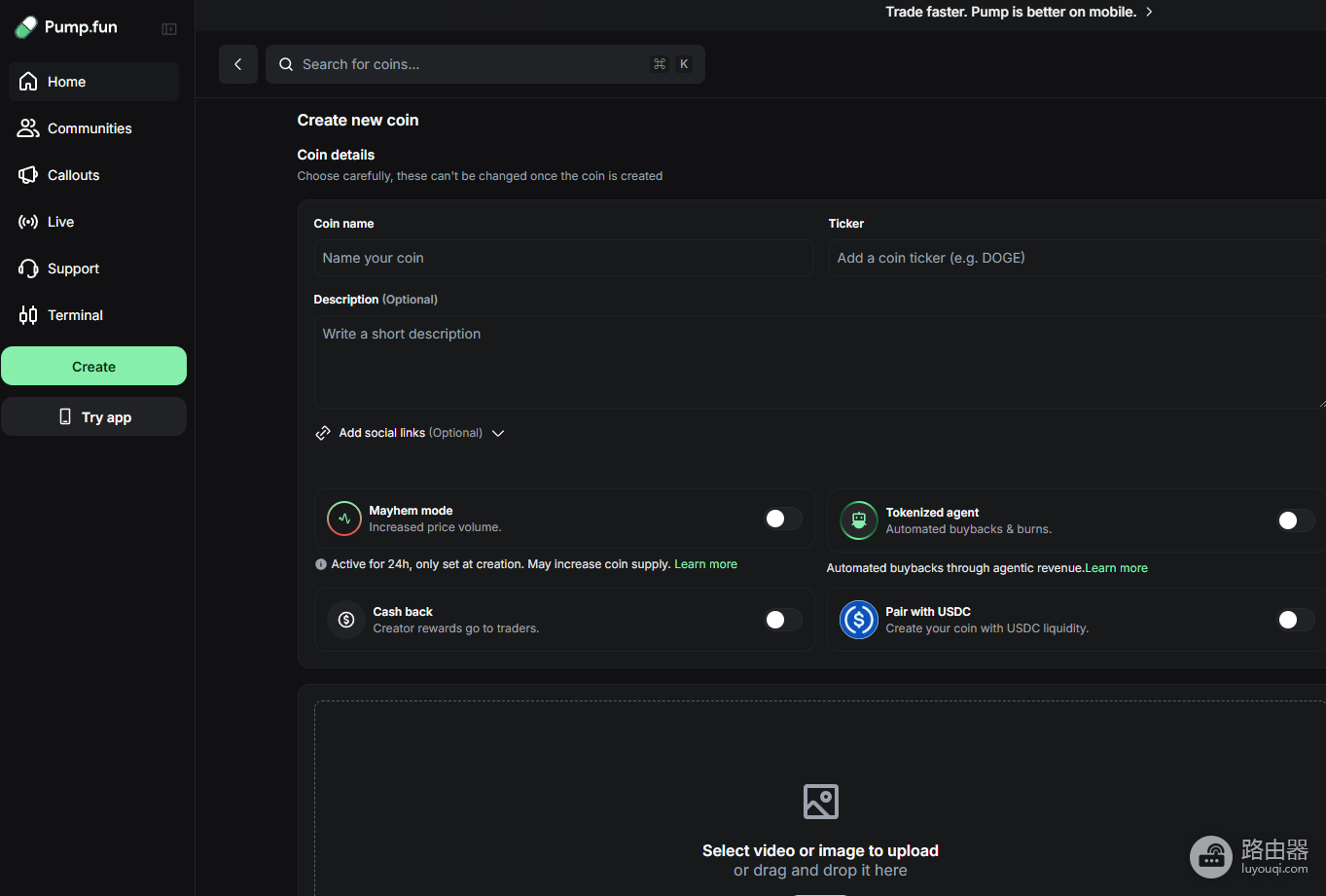Open Support from sidebar
Screen dimensions: 1326x896
[94, 269]
